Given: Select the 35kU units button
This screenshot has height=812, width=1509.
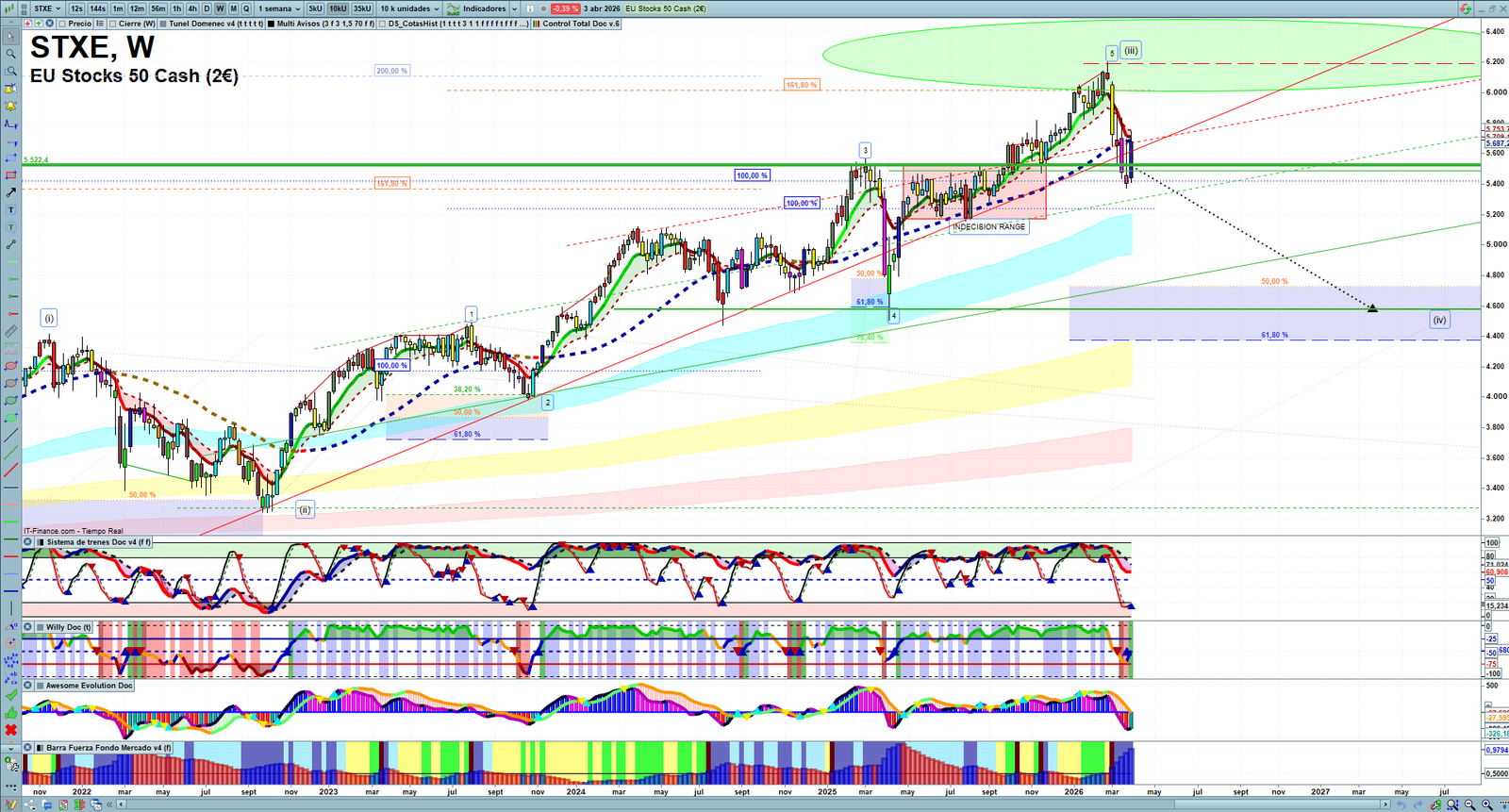Looking at the screenshot, I should pyautogui.click(x=362, y=8).
